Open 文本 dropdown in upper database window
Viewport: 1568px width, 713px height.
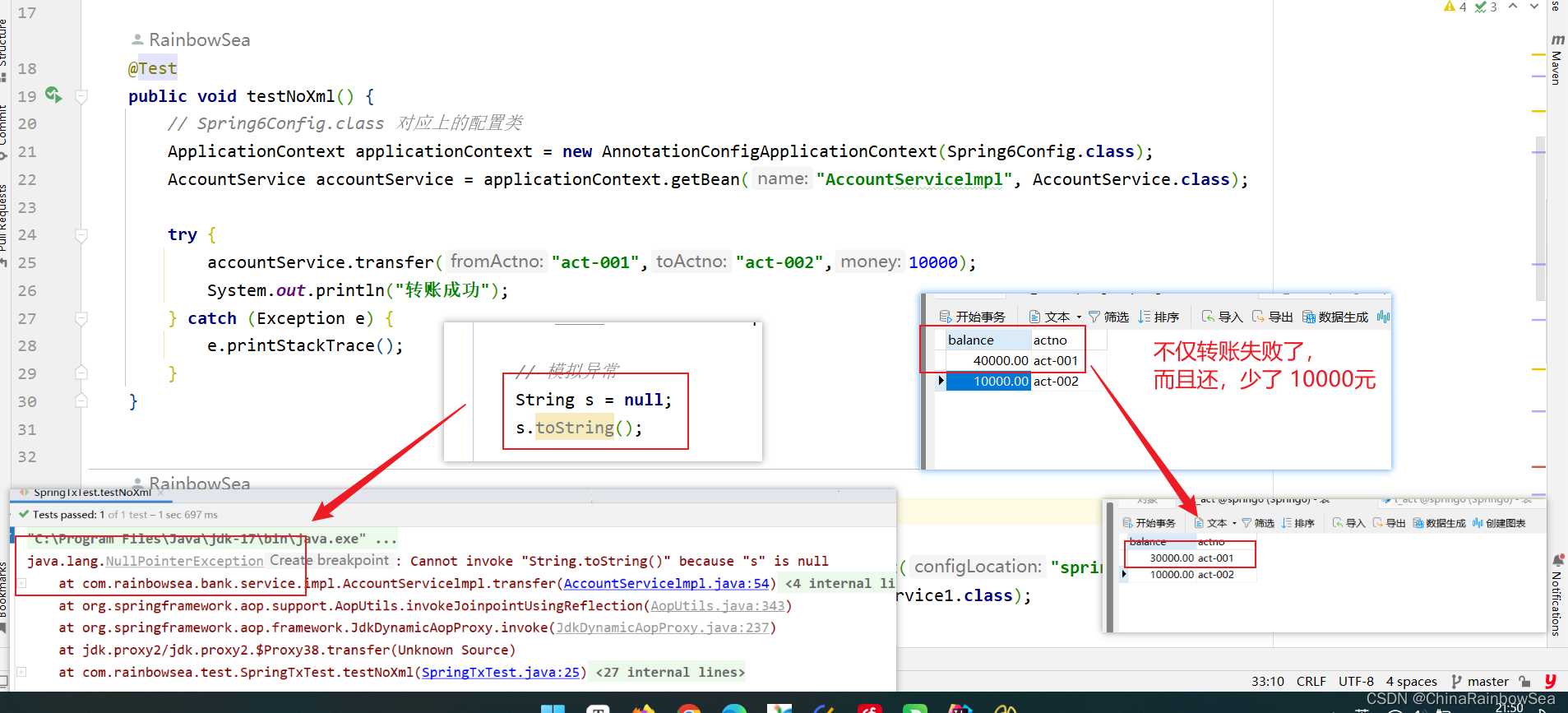point(1055,317)
